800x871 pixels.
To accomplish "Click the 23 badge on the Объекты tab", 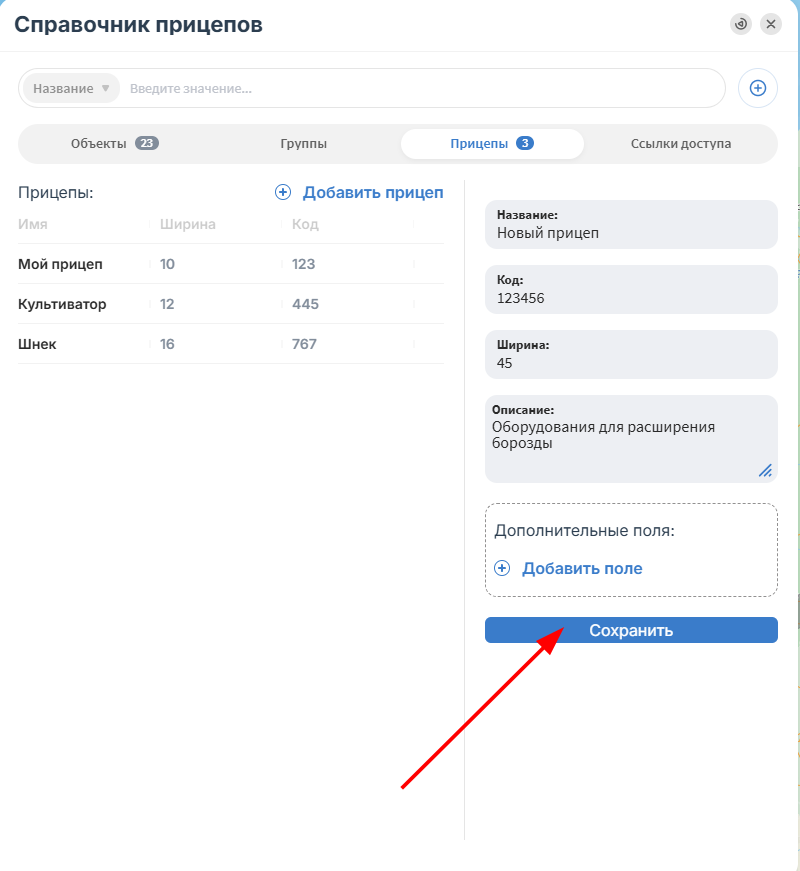I will coord(147,143).
